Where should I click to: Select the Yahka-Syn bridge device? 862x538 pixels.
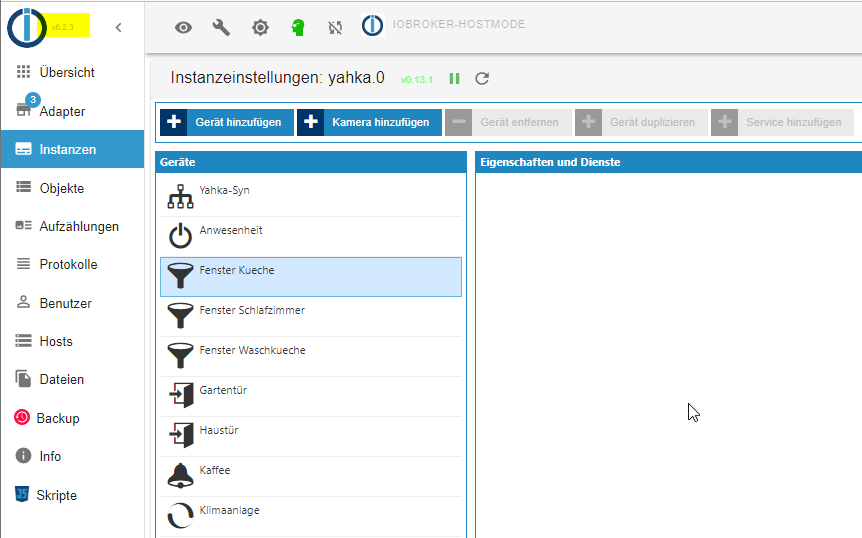tap(311, 197)
